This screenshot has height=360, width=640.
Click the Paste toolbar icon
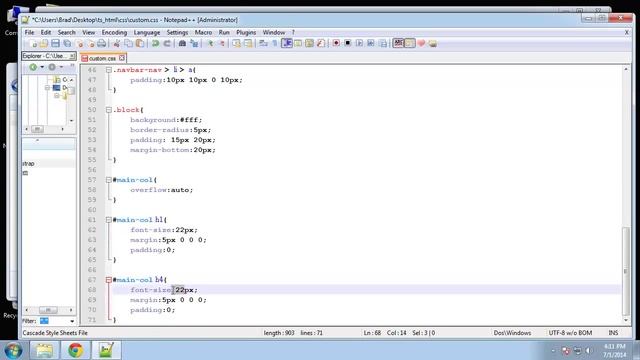(x=140, y=43)
